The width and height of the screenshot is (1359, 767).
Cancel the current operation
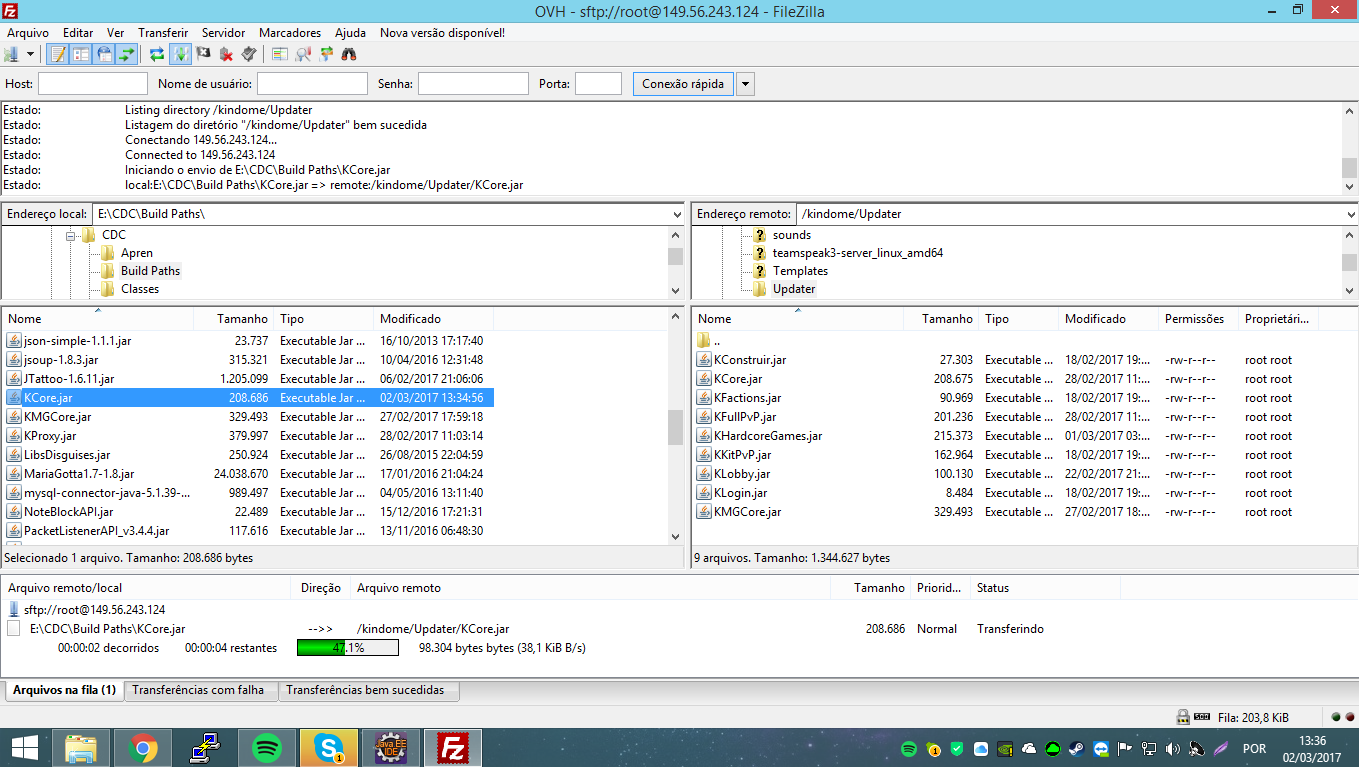203,54
